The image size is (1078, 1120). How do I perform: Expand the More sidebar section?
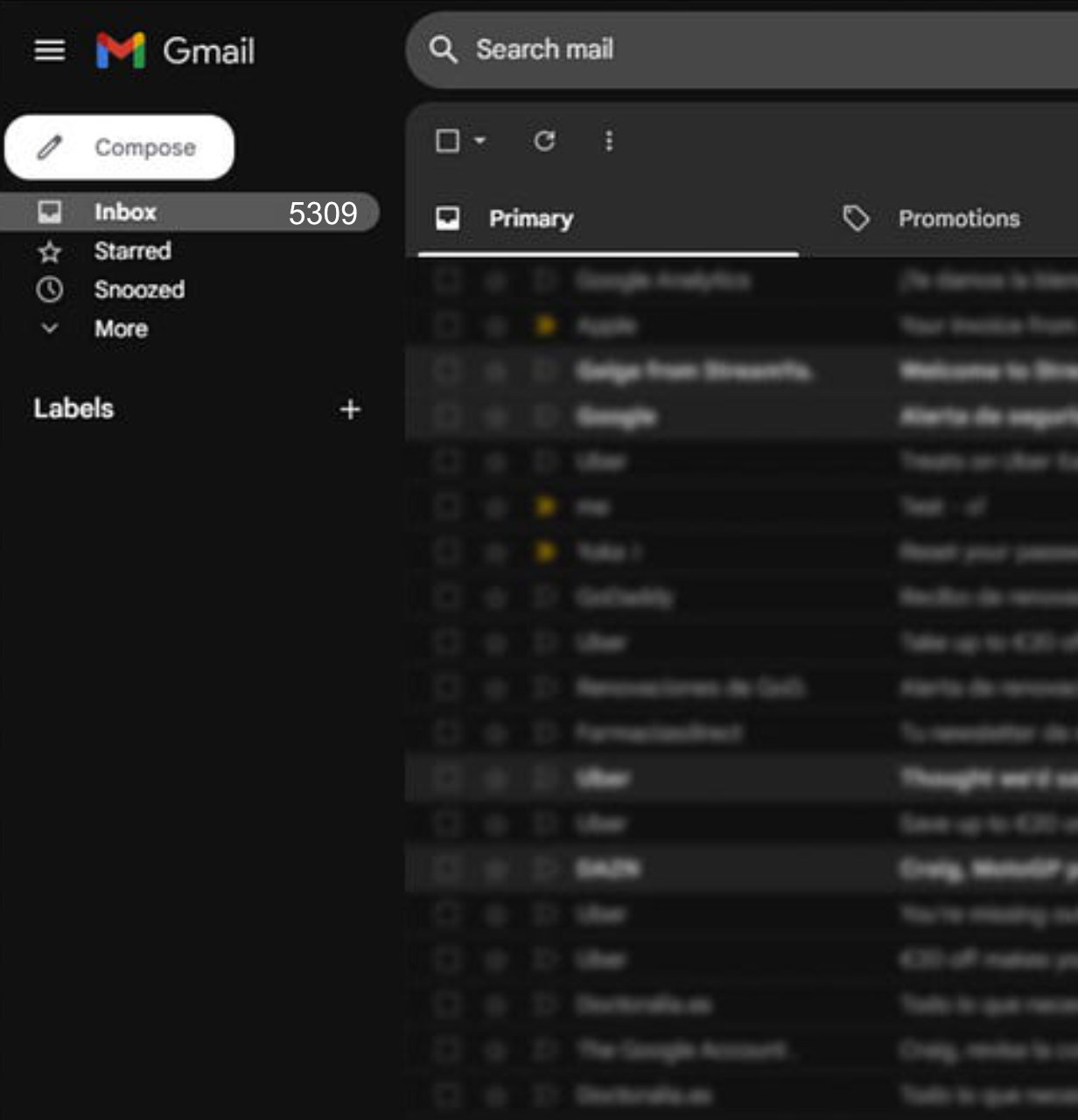(x=121, y=329)
